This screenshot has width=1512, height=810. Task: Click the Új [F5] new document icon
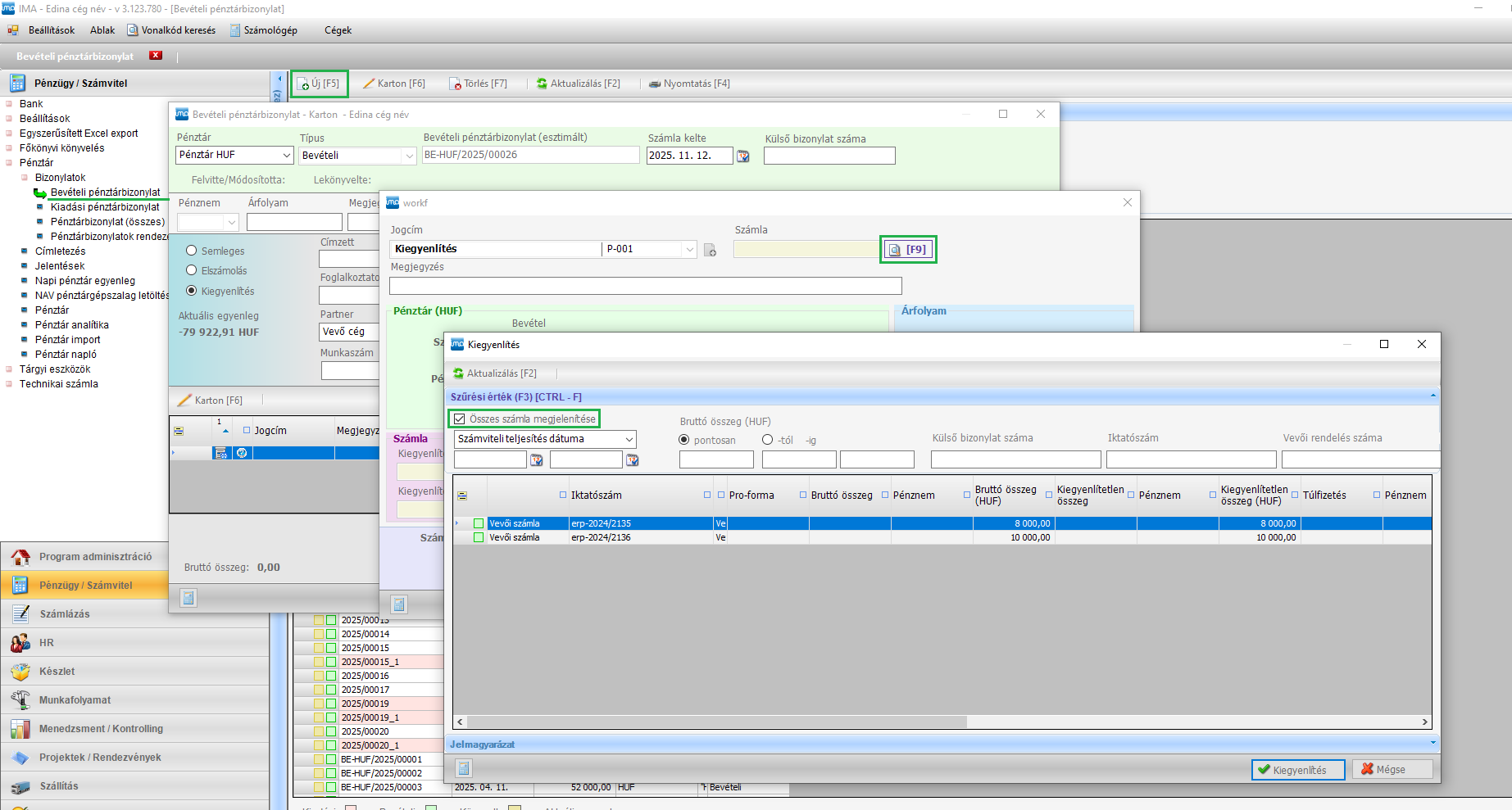(x=304, y=84)
